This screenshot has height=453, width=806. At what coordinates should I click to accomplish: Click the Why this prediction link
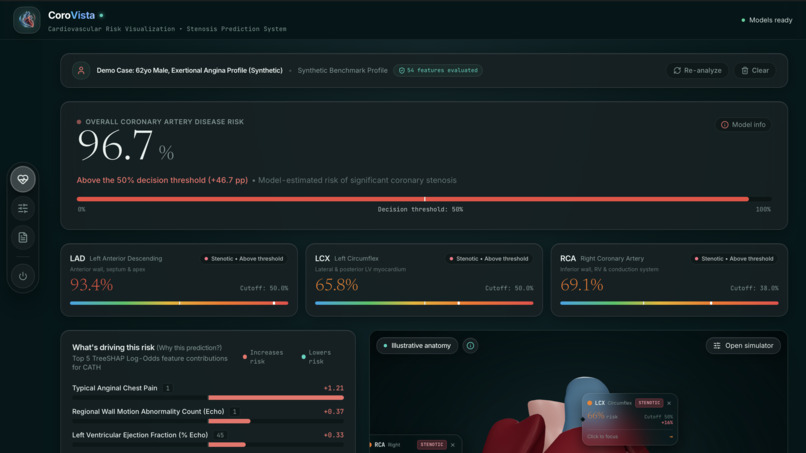pos(189,348)
